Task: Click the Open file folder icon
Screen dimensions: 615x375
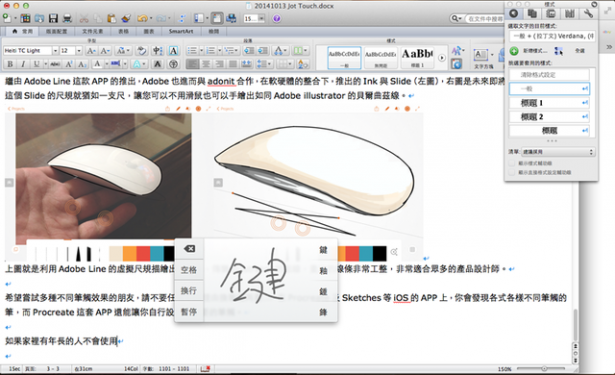Action: (39, 18)
